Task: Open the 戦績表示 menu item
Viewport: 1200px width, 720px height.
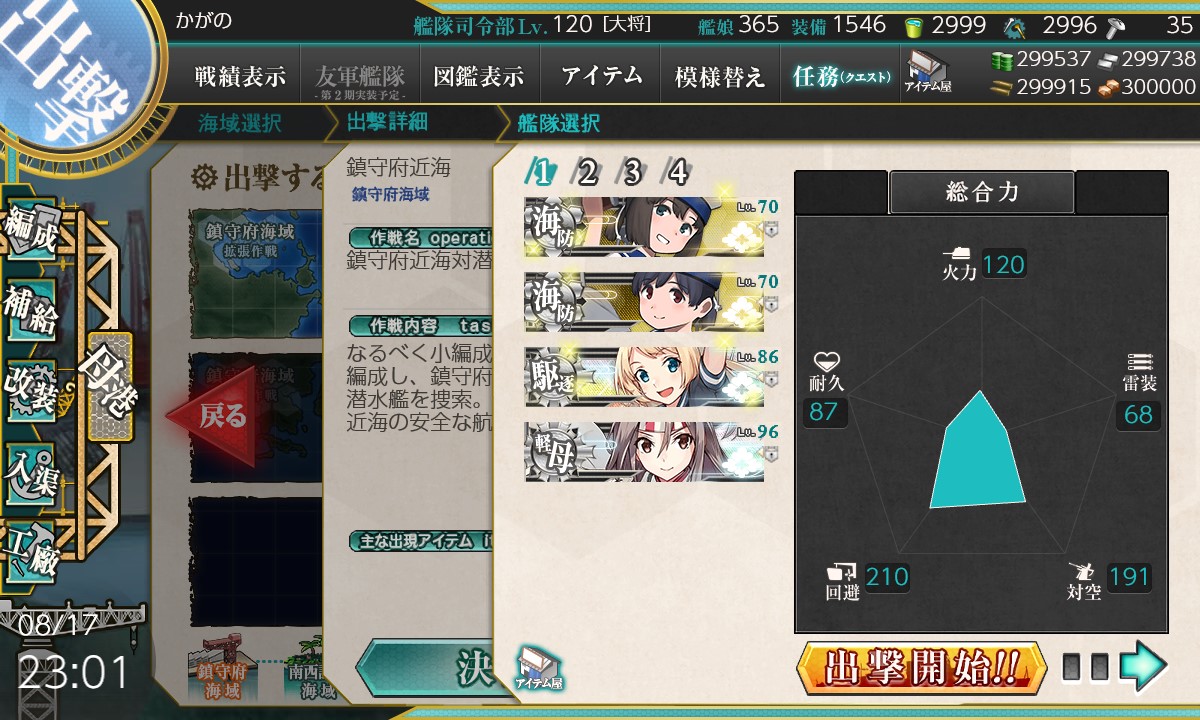Action: pos(240,76)
